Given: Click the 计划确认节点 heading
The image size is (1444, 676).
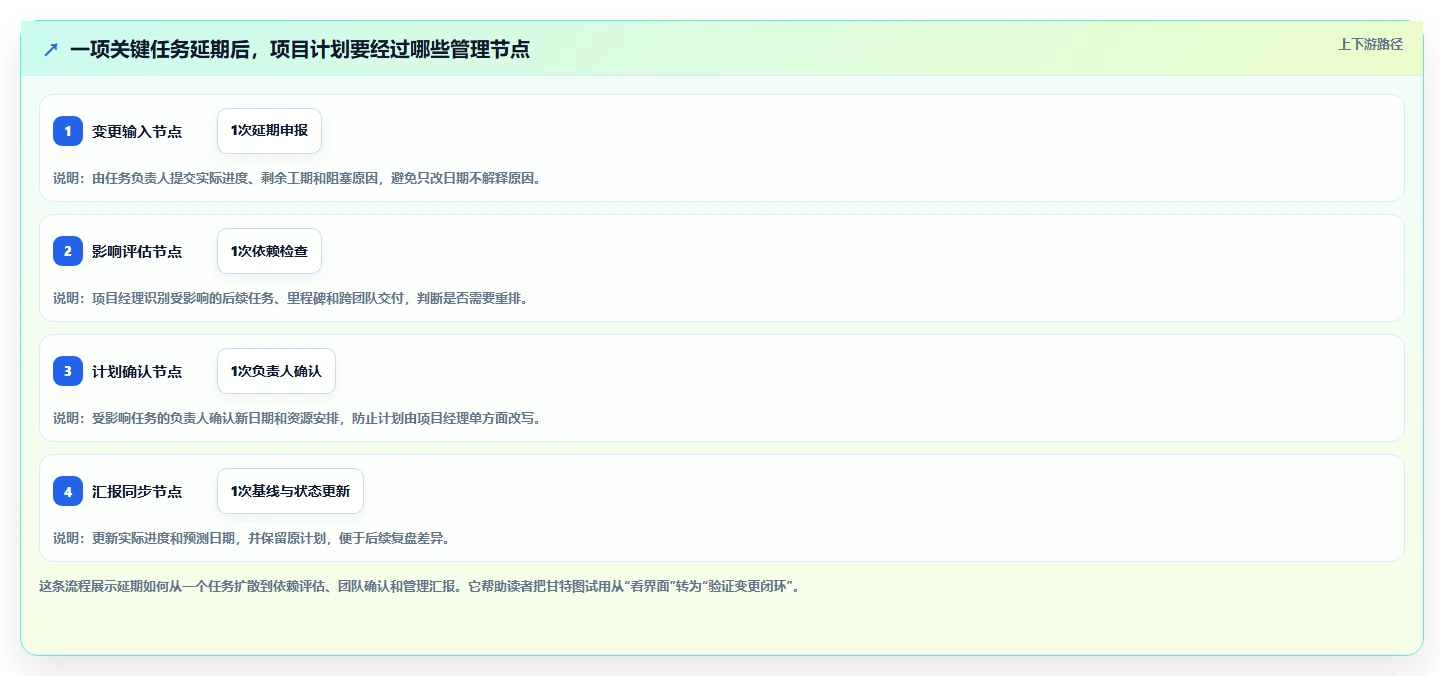Looking at the screenshot, I should click(x=137, y=371).
